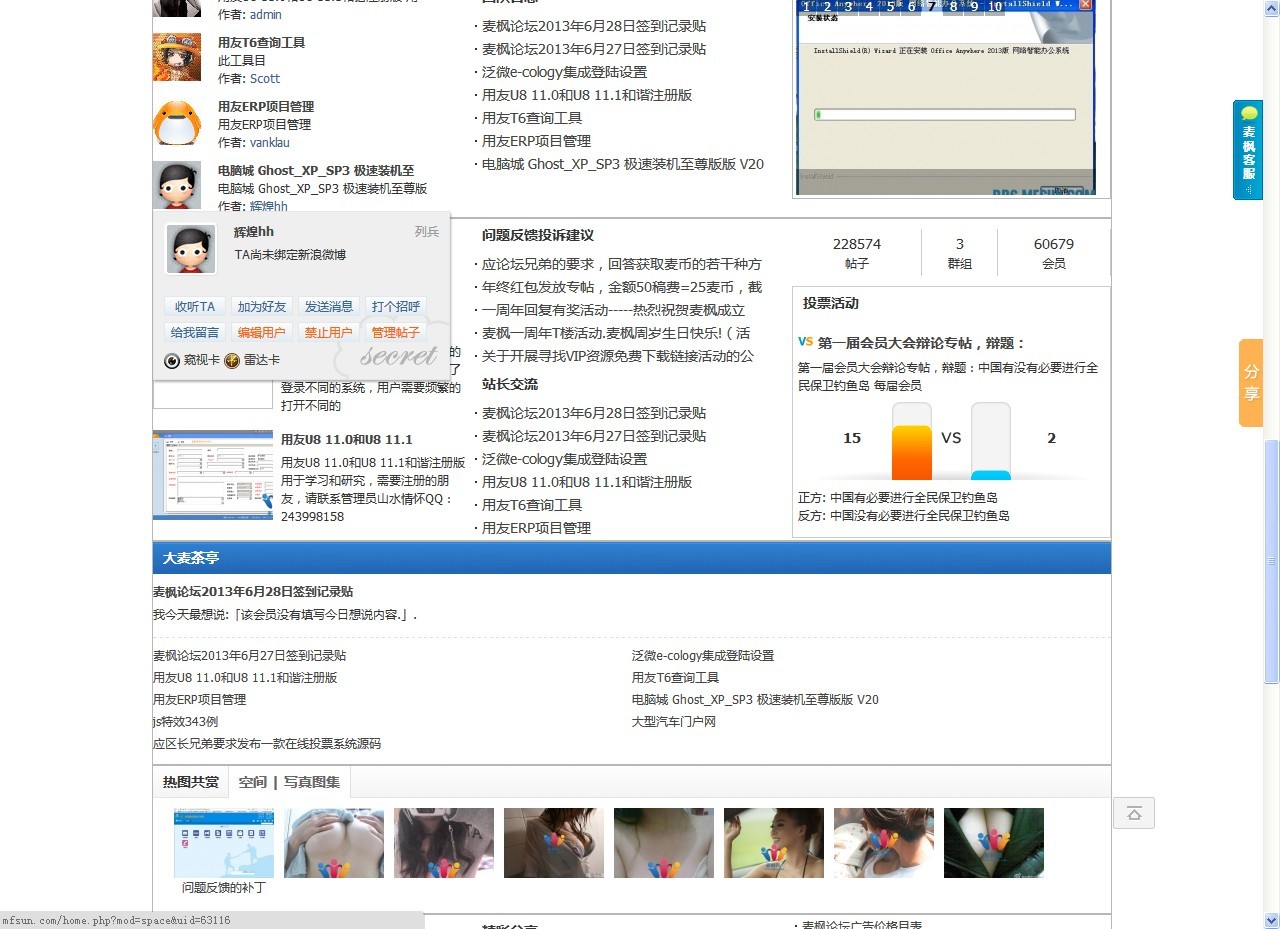Screen dimensions: 1280x929
Task: Select the 热图共赏 tab
Action: point(191,782)
